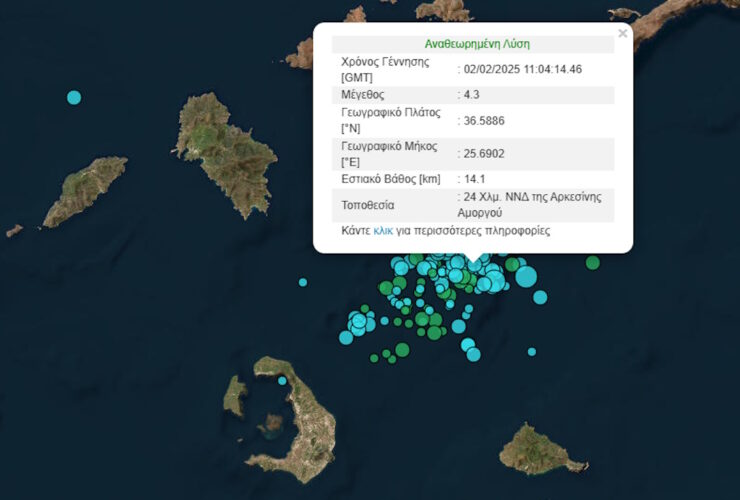Click the lone cyan marker near the top-left
This screenshot has width=740, height=500.
[x=73, y=97]
